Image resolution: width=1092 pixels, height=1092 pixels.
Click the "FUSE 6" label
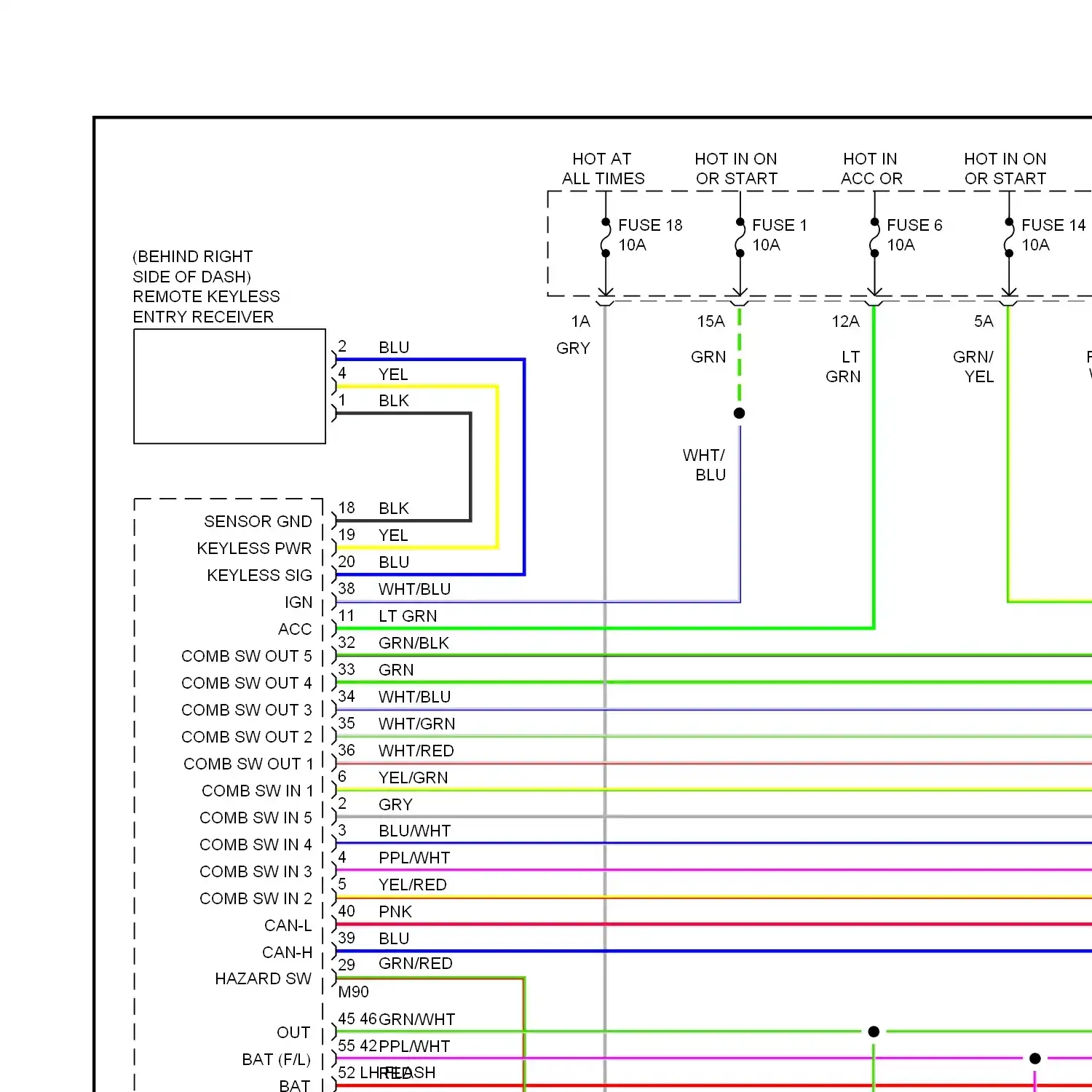914,226
